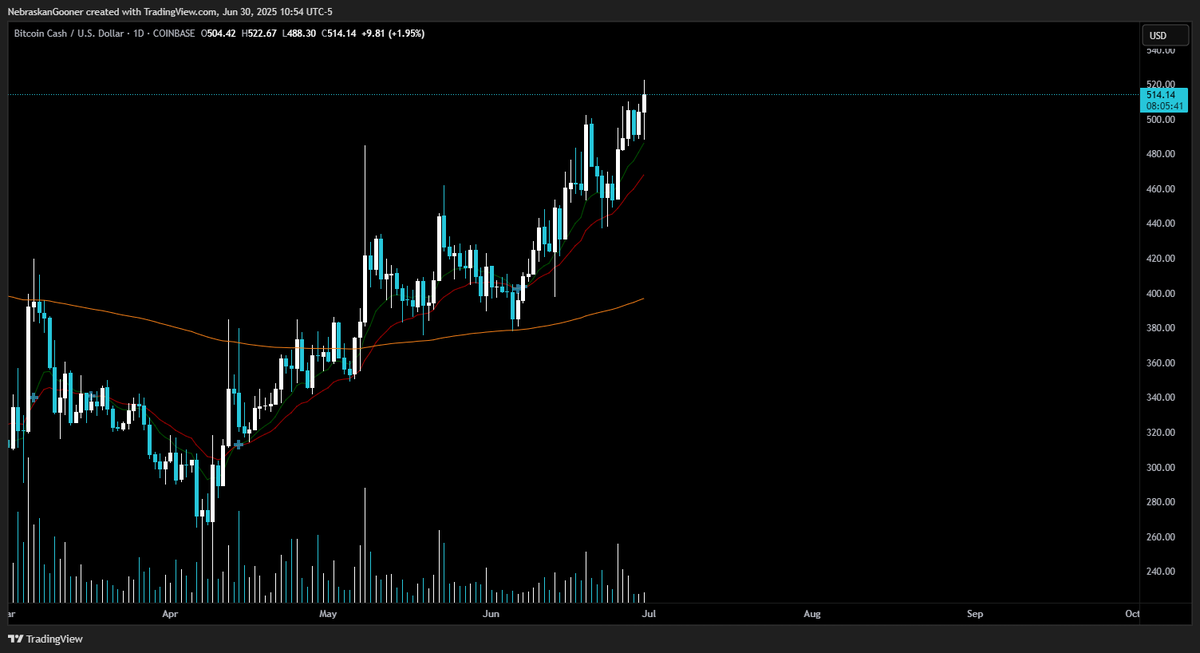
Task: Click the 340.00 price axis label
Action: coord(1160,398)
